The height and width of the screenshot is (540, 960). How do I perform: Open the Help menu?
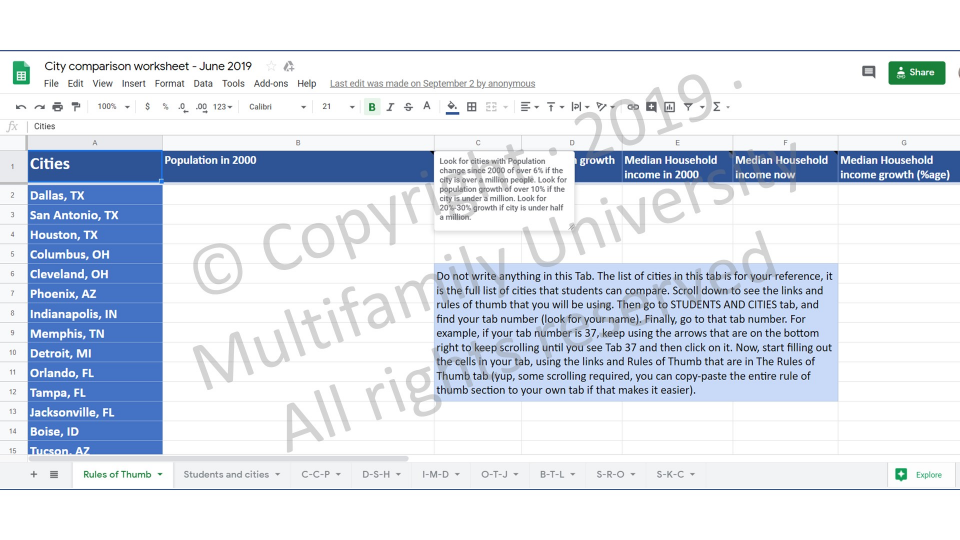pos(307,83)
